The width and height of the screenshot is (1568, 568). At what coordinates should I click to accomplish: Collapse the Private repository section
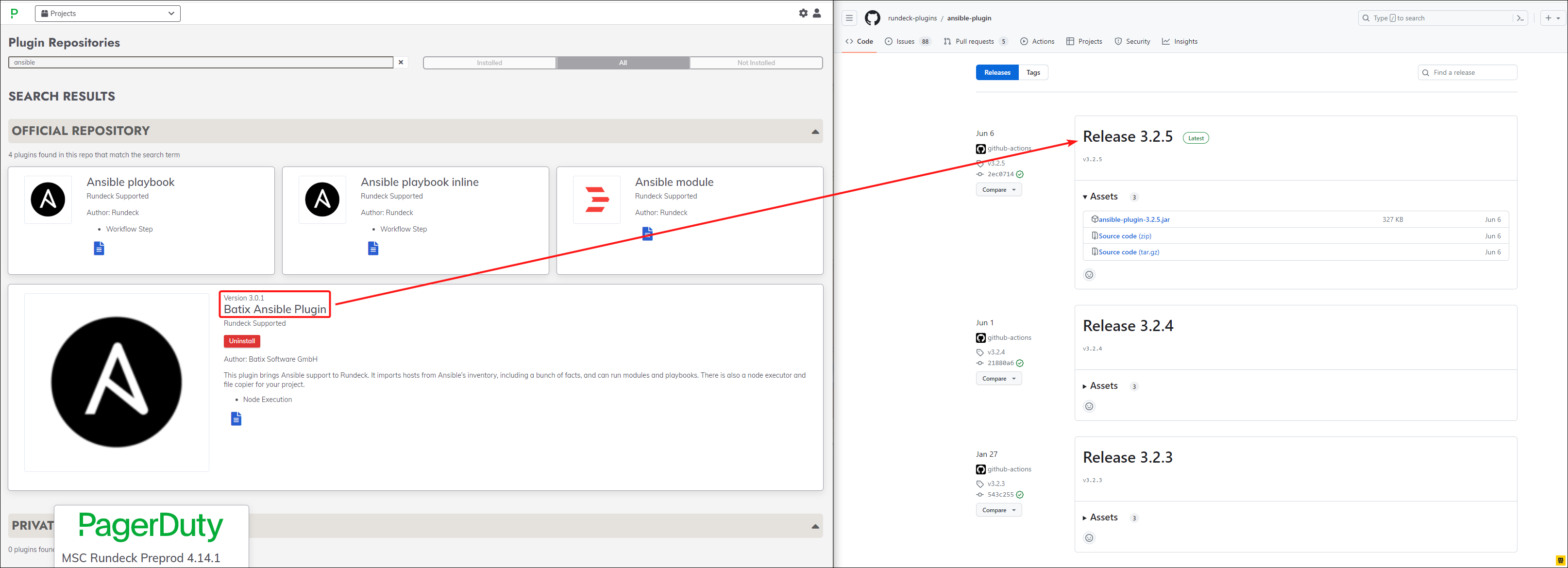[815, 526]
